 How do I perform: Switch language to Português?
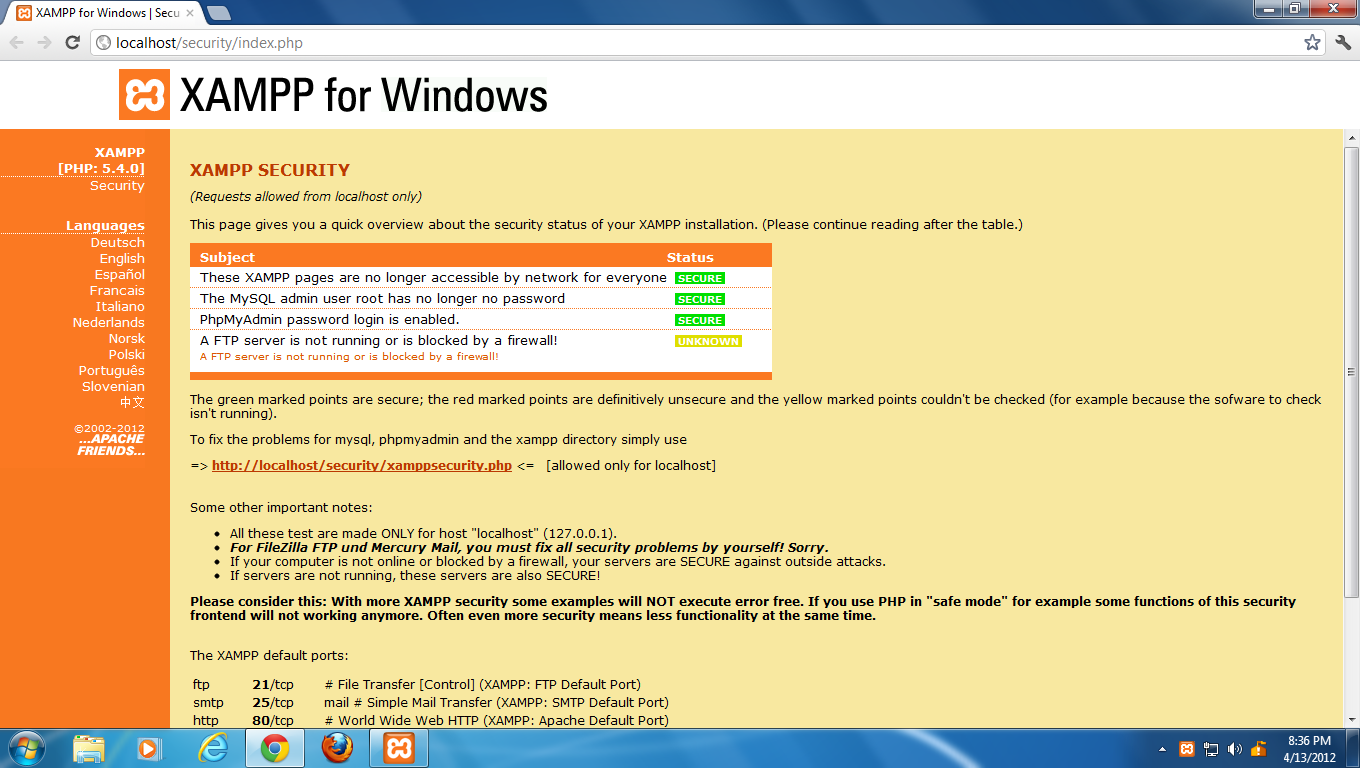tap(112, 371)
